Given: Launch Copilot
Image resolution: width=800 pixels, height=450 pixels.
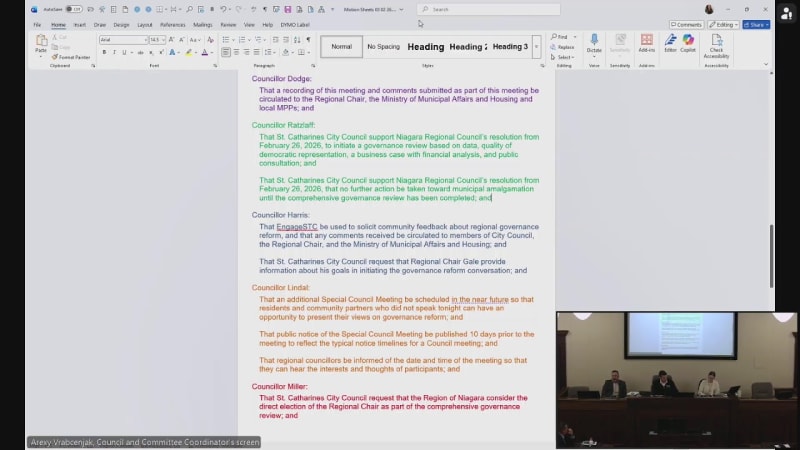Looking at the screenshot, I should click(x=688, y=43).
